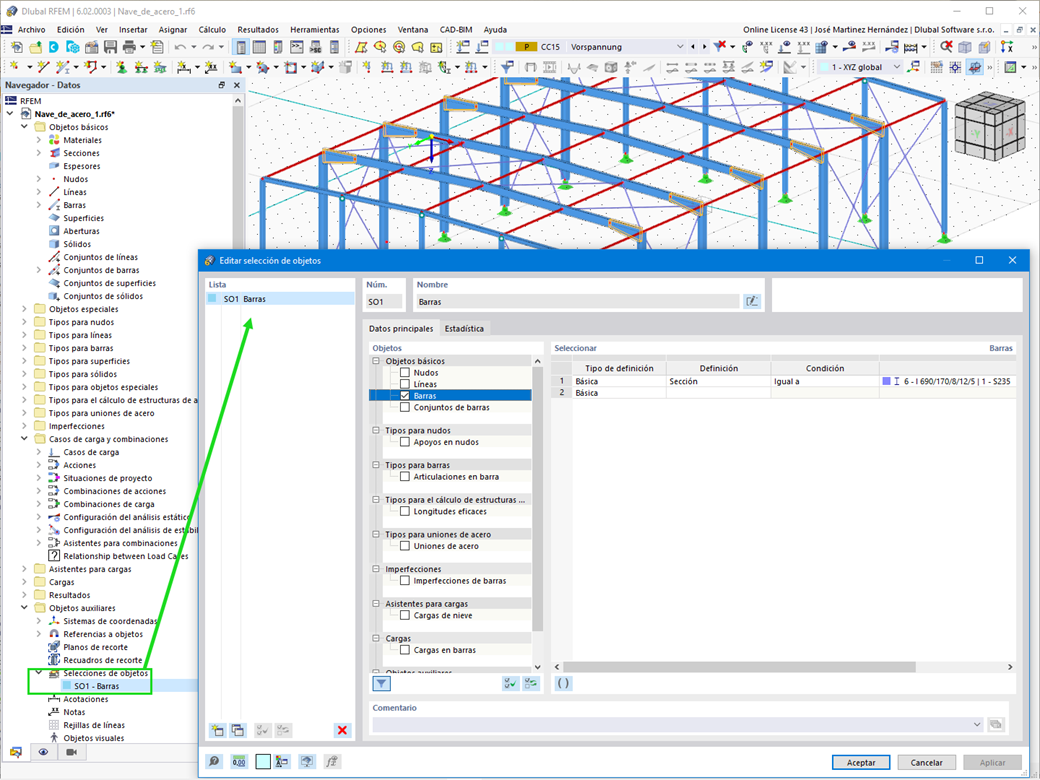This screenshot has width=1040, height=780.
Task: Click the undo arrow icon
Action: click(180, 47)
